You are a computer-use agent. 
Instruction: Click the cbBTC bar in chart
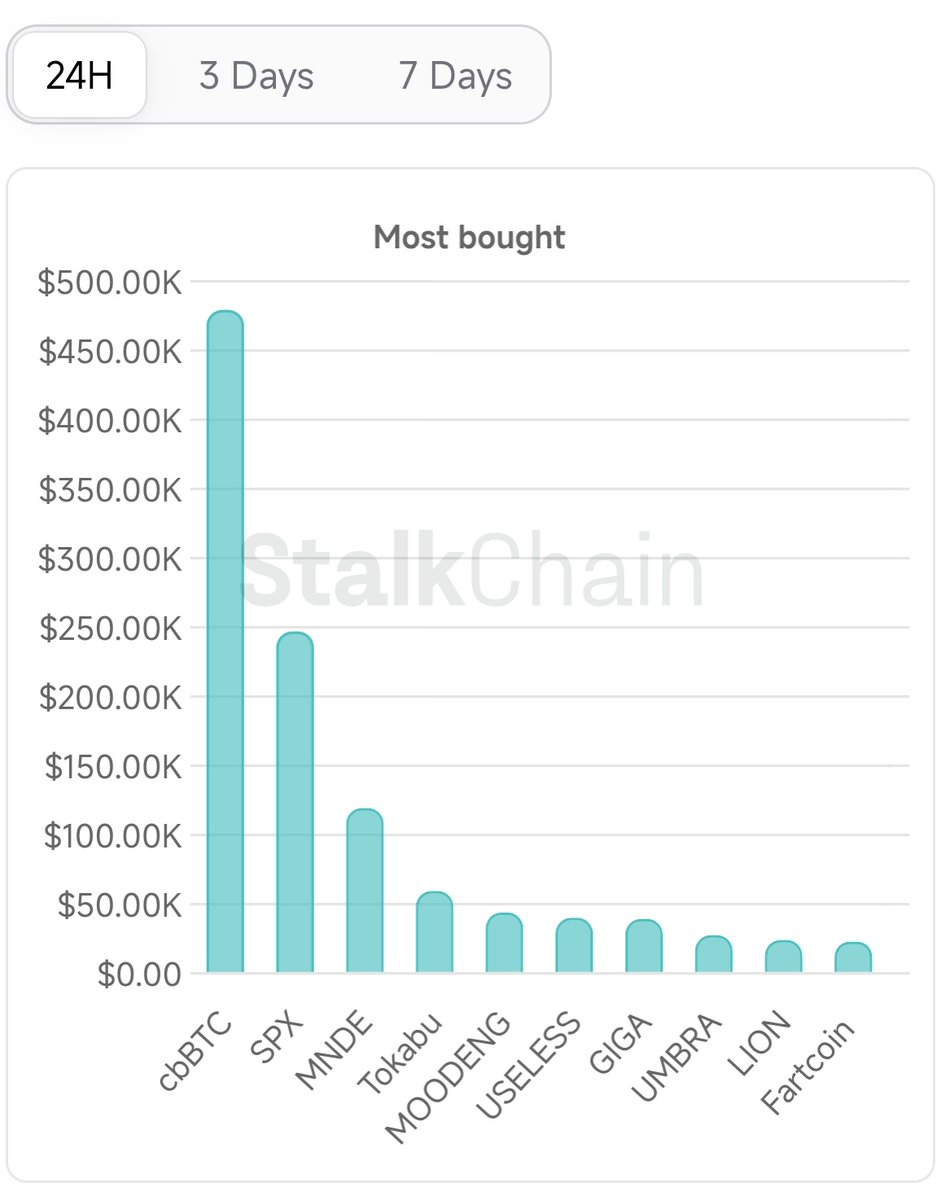(225, 642)
